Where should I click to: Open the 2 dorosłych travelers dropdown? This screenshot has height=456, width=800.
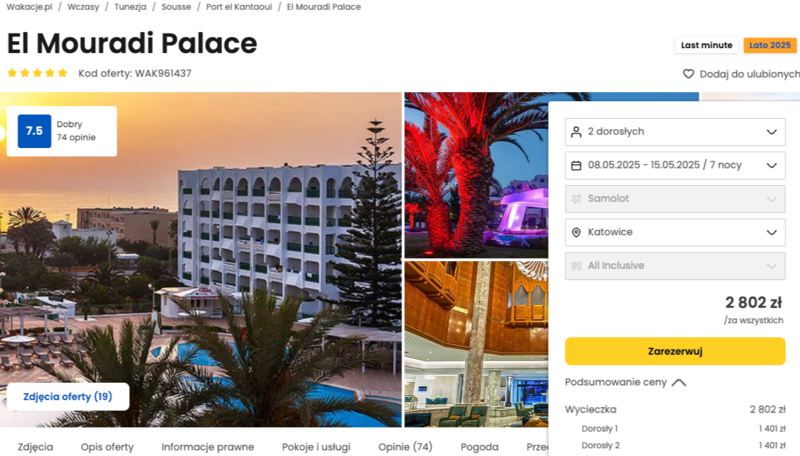(675, 132)
